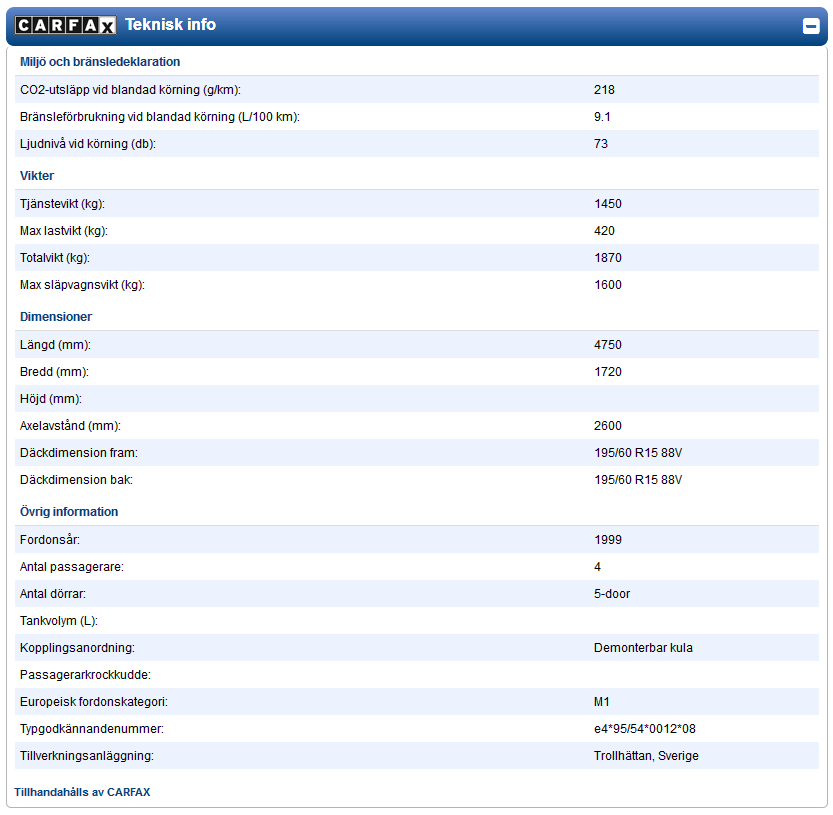Select the Miljö och bränsledeklaration heading
Viewport: 833px width, 815px height.
(x=100, y=62)
